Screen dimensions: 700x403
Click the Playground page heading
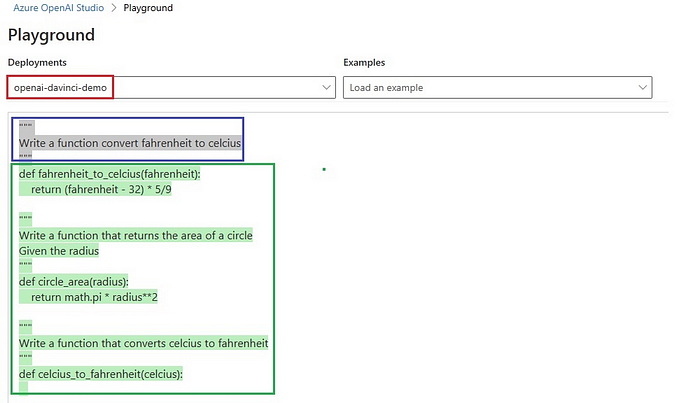pyautogui.click(x=51, y=35)
